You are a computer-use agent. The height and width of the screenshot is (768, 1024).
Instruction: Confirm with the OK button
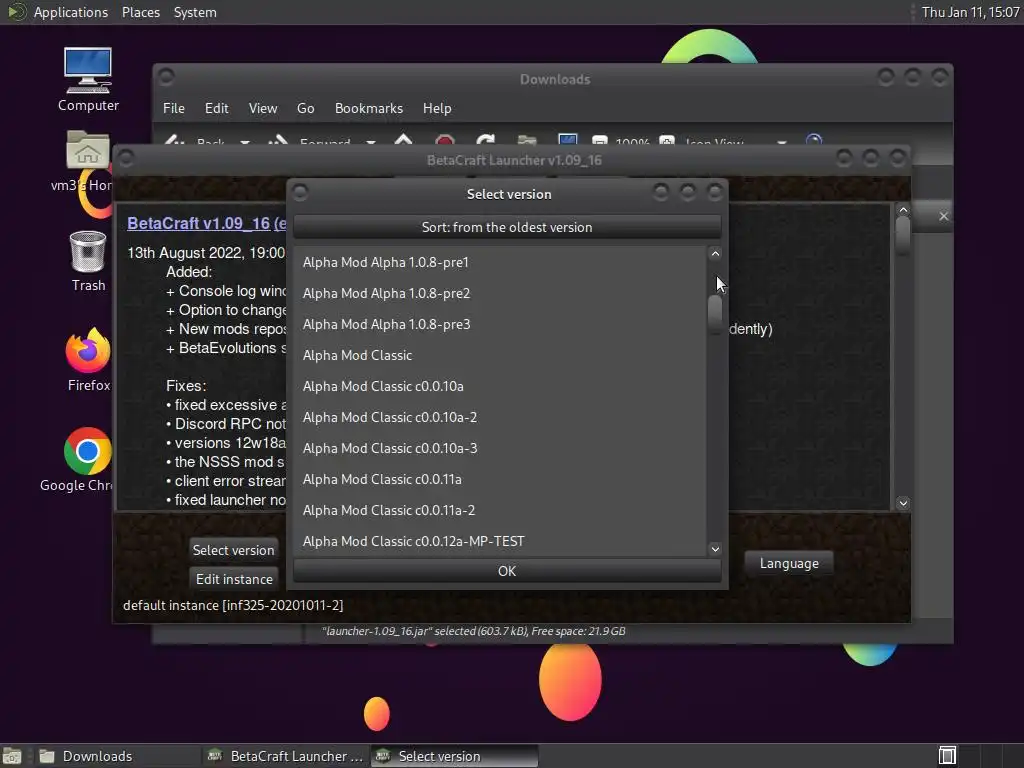click(x=507, y=571)
